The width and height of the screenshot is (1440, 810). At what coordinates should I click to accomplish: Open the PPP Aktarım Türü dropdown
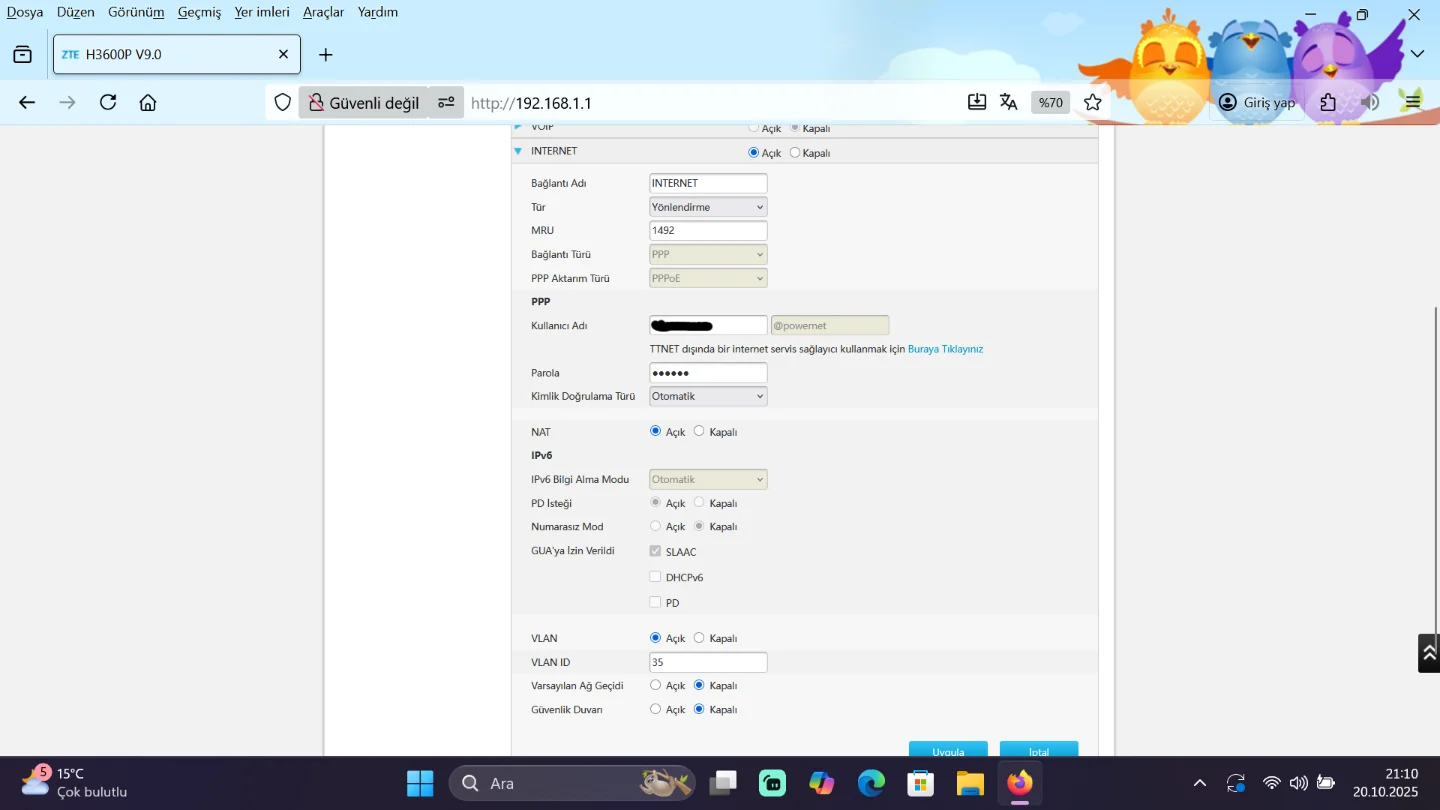pos(708,278)
